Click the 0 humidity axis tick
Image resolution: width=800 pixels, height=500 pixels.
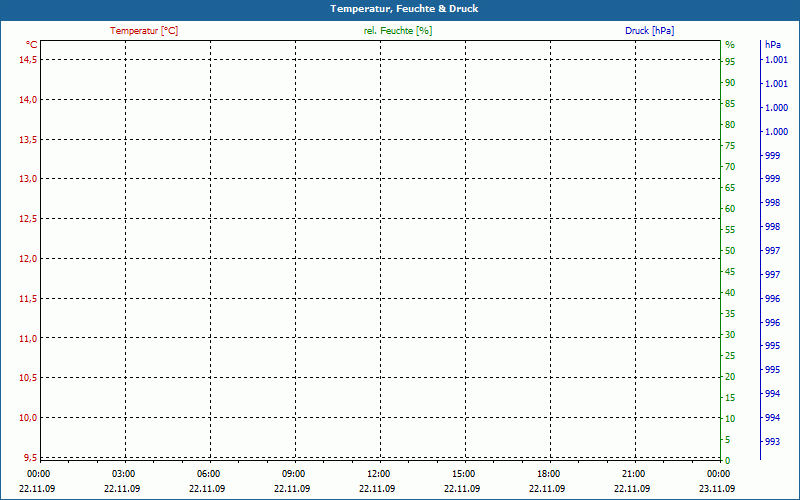coord(728,461)
